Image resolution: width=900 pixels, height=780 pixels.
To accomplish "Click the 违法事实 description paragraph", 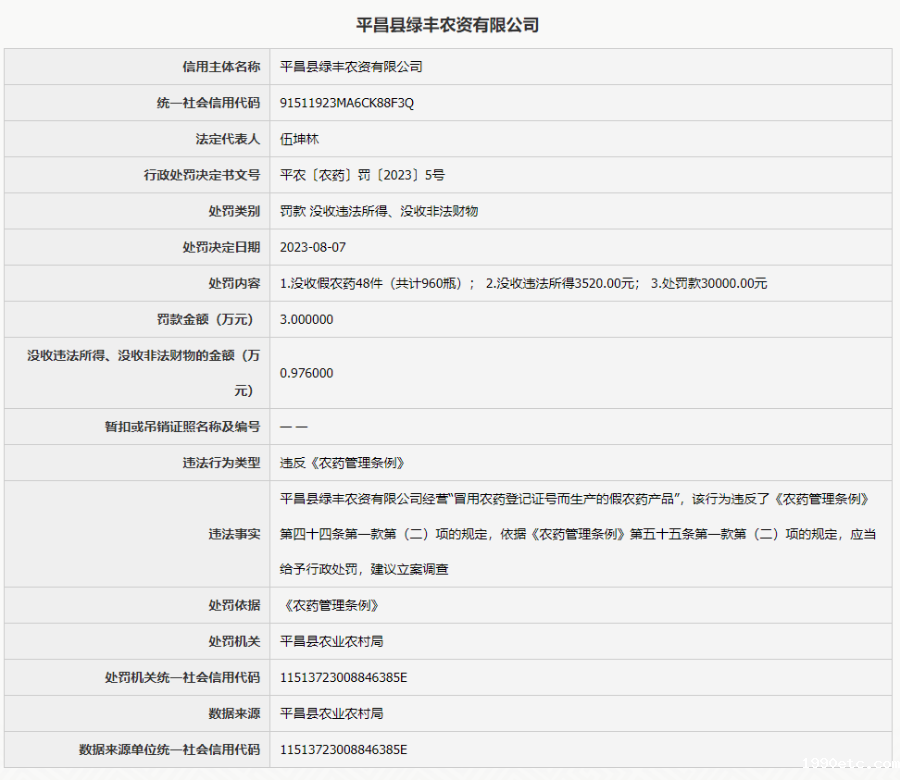I will point(578,534).
